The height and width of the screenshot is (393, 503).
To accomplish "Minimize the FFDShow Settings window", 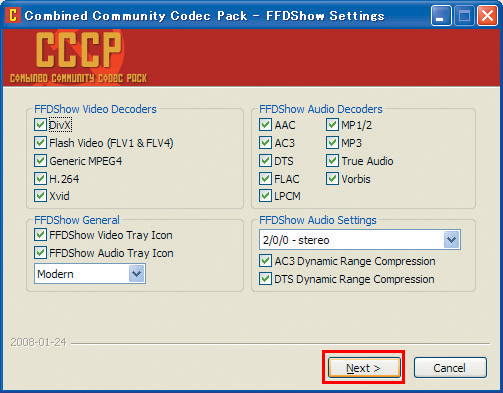I will (441, 15).
